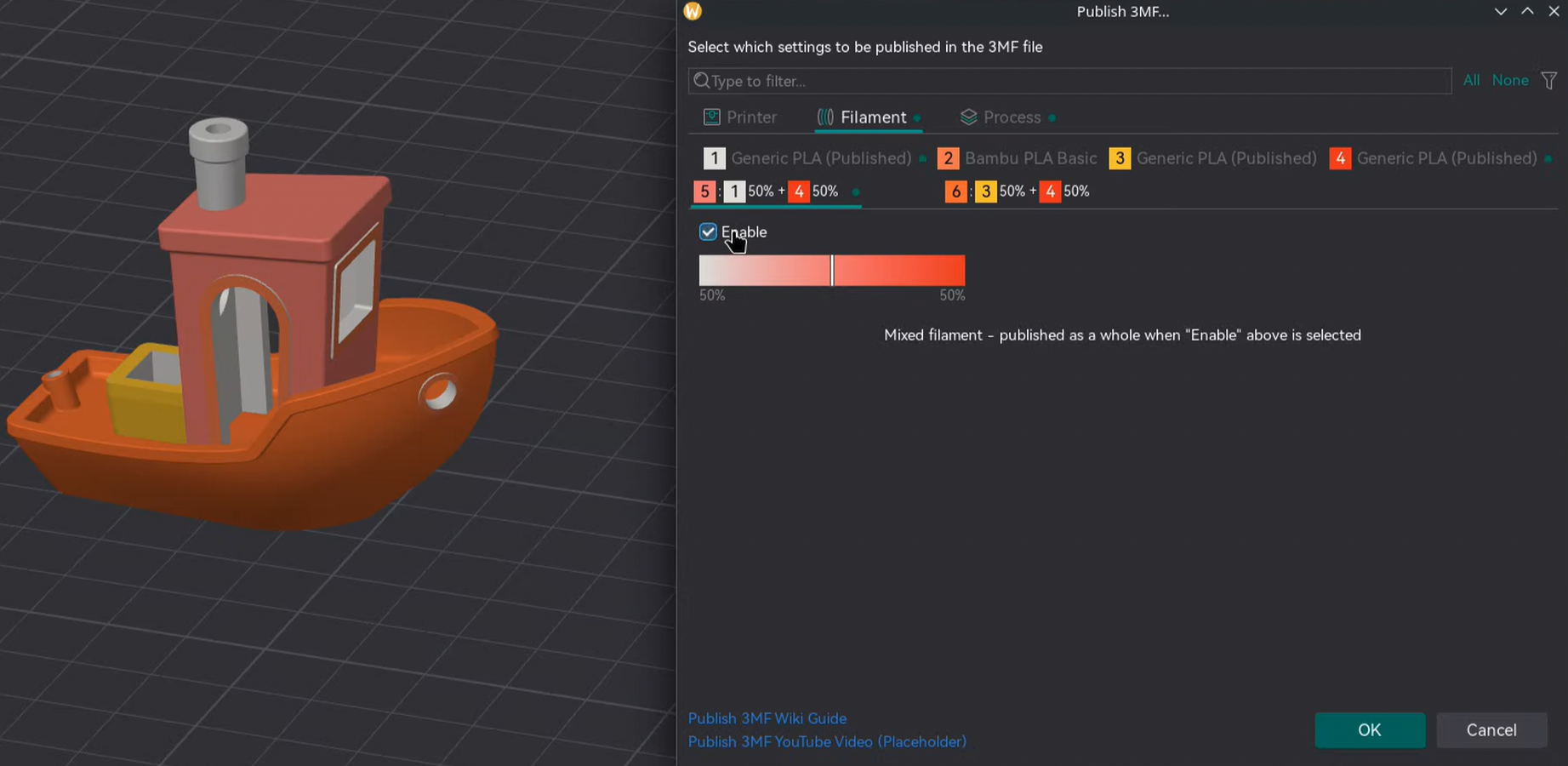Close the Publish 3MF dialog
Image resolution: width=1568 pixels, height=766 pixels.
[1554, 11]
